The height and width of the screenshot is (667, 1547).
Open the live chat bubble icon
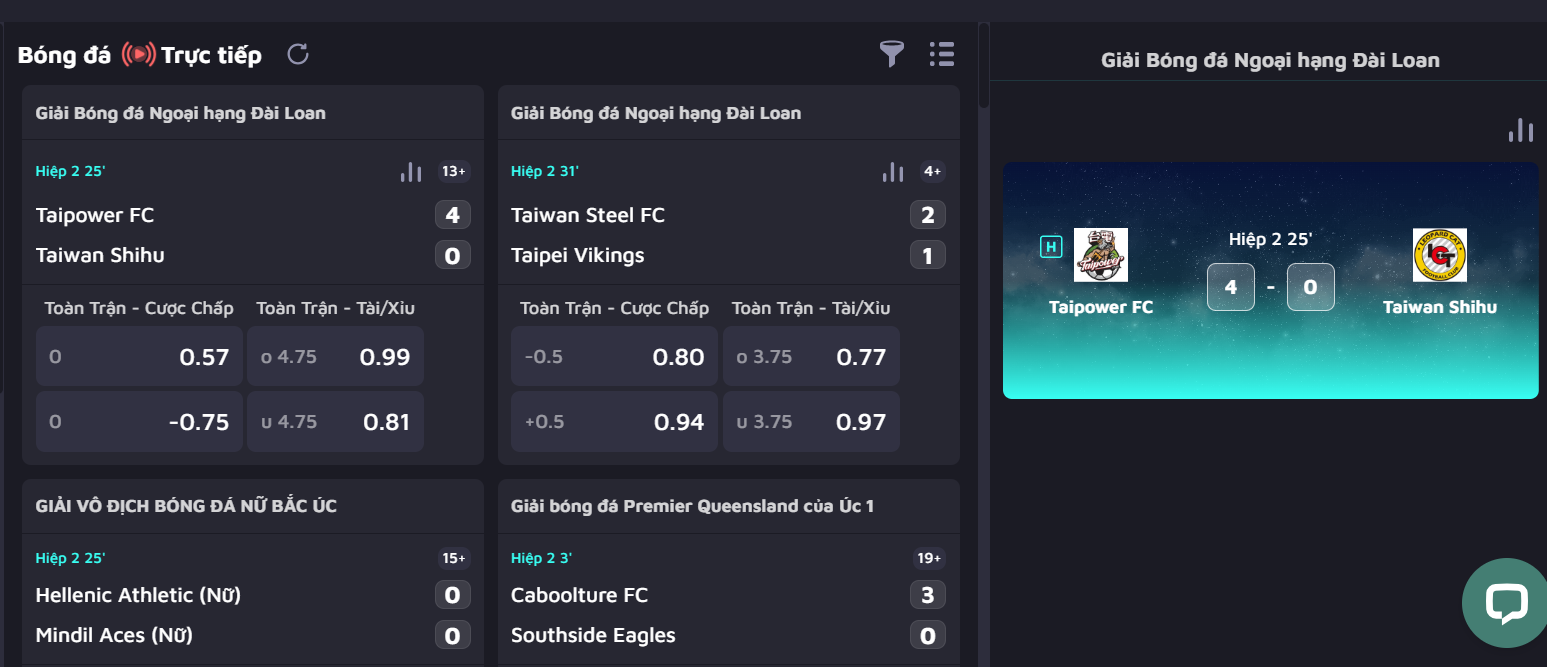[x=1505, y=603]
